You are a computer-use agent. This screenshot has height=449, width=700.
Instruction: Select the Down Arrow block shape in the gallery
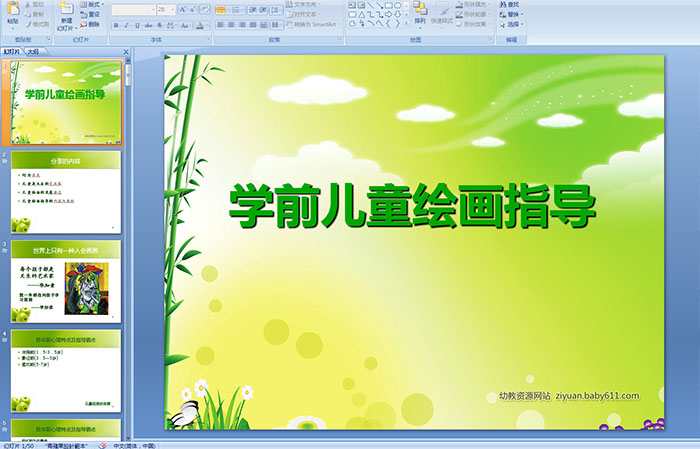coord(397,15)
